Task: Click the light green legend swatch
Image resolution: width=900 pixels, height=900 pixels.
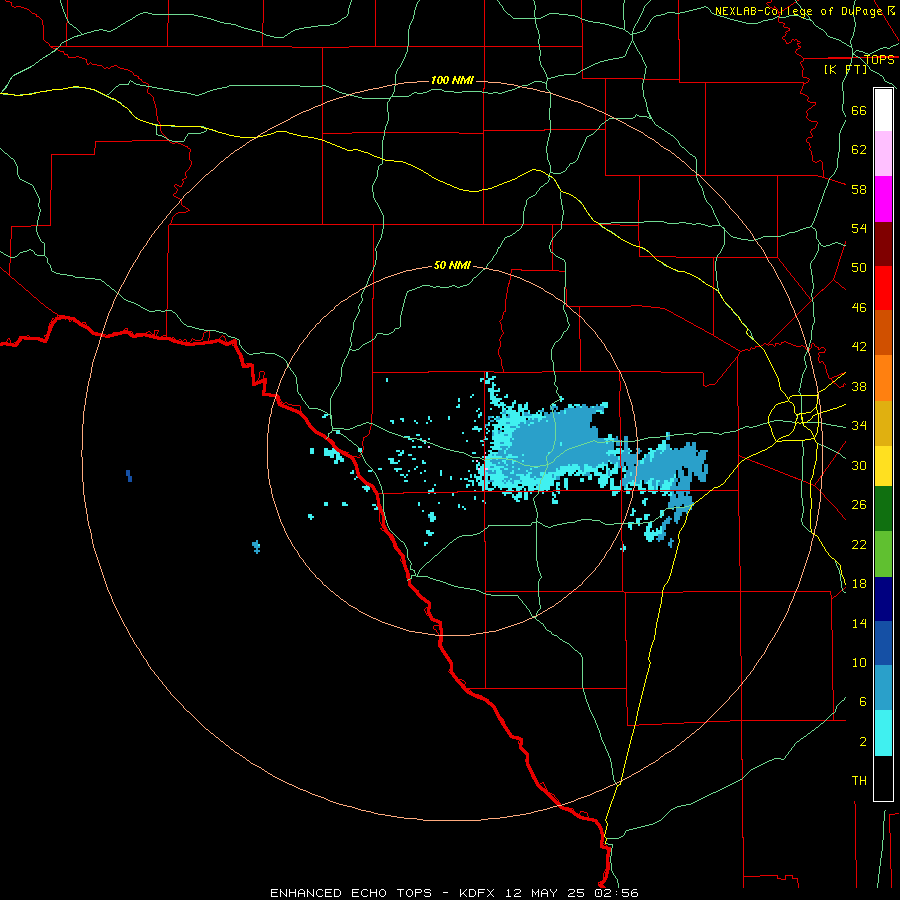Action: (x=883, y=554)
